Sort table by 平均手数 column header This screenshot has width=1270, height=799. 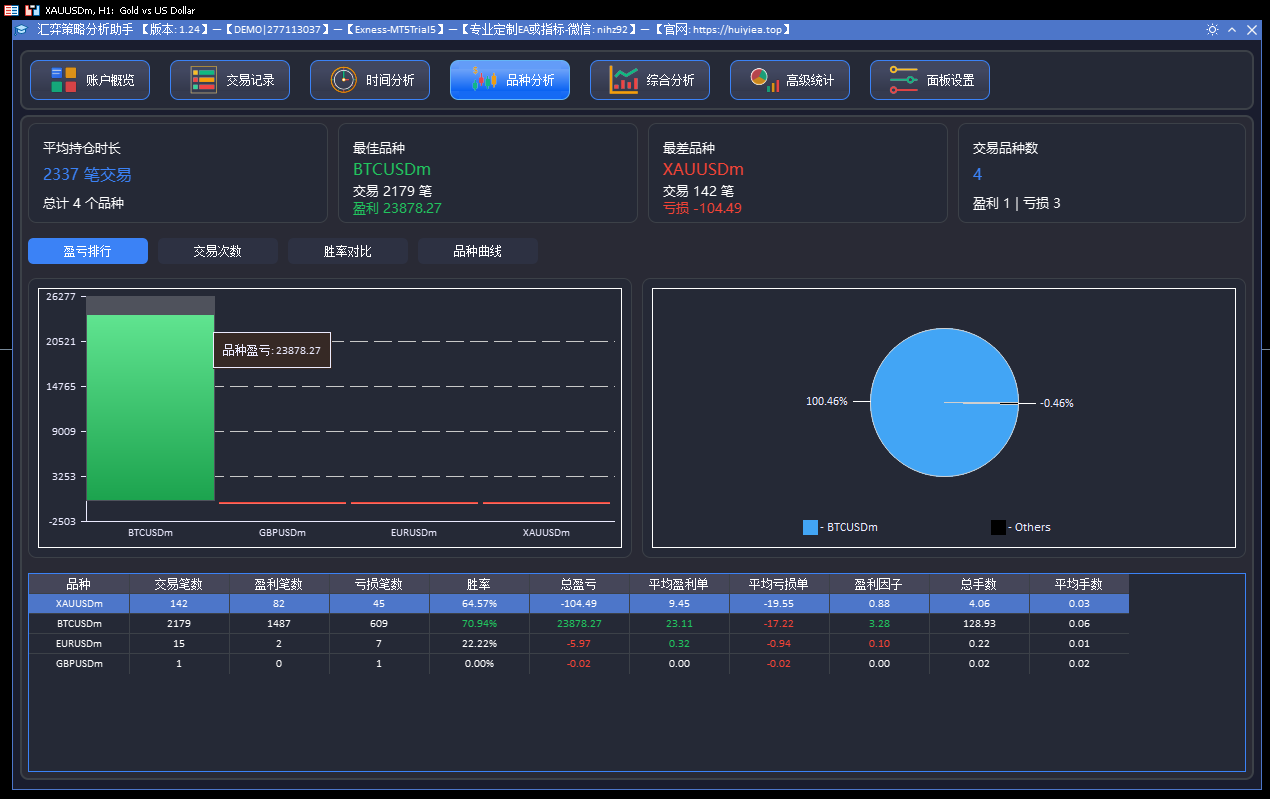[x=1079, y=584]
